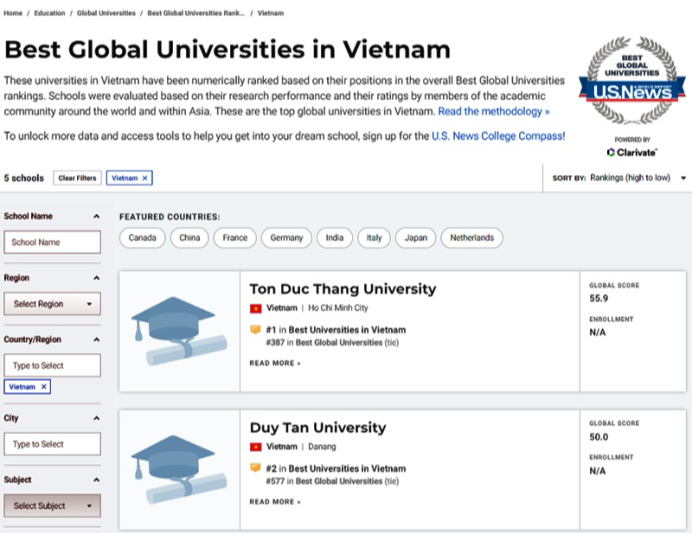Go to Global Universities breadcrumb
The height and width of the screenshot is (533, 692).
[x=106, y=13]
